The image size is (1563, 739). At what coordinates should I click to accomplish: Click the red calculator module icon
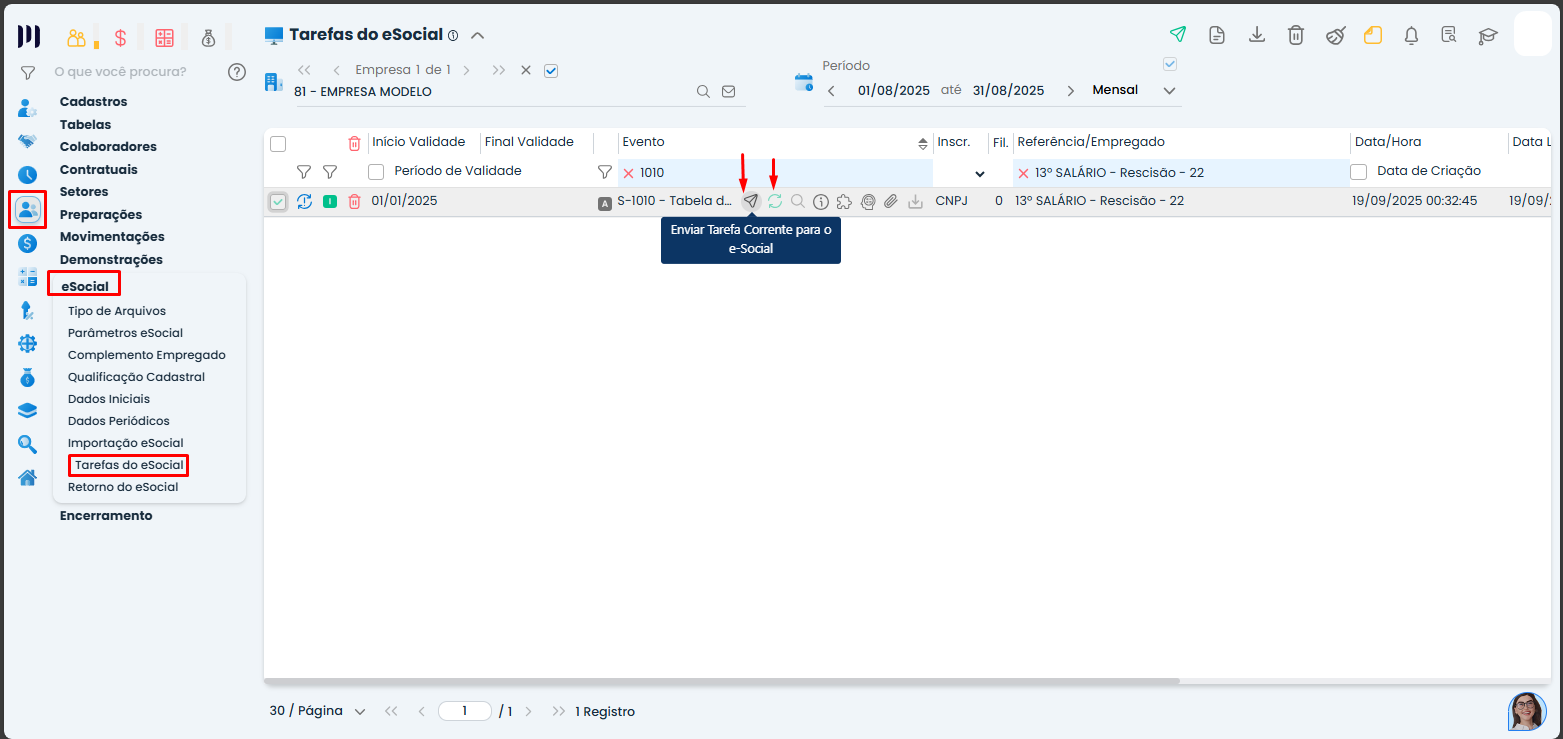pyautogui.click(x=164, y=38)
